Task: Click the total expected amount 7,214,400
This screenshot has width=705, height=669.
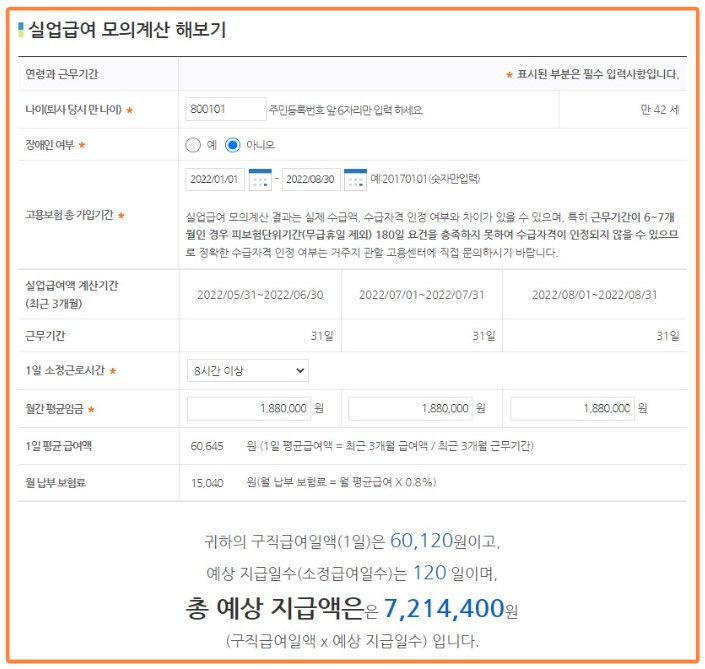Action: 444,608
